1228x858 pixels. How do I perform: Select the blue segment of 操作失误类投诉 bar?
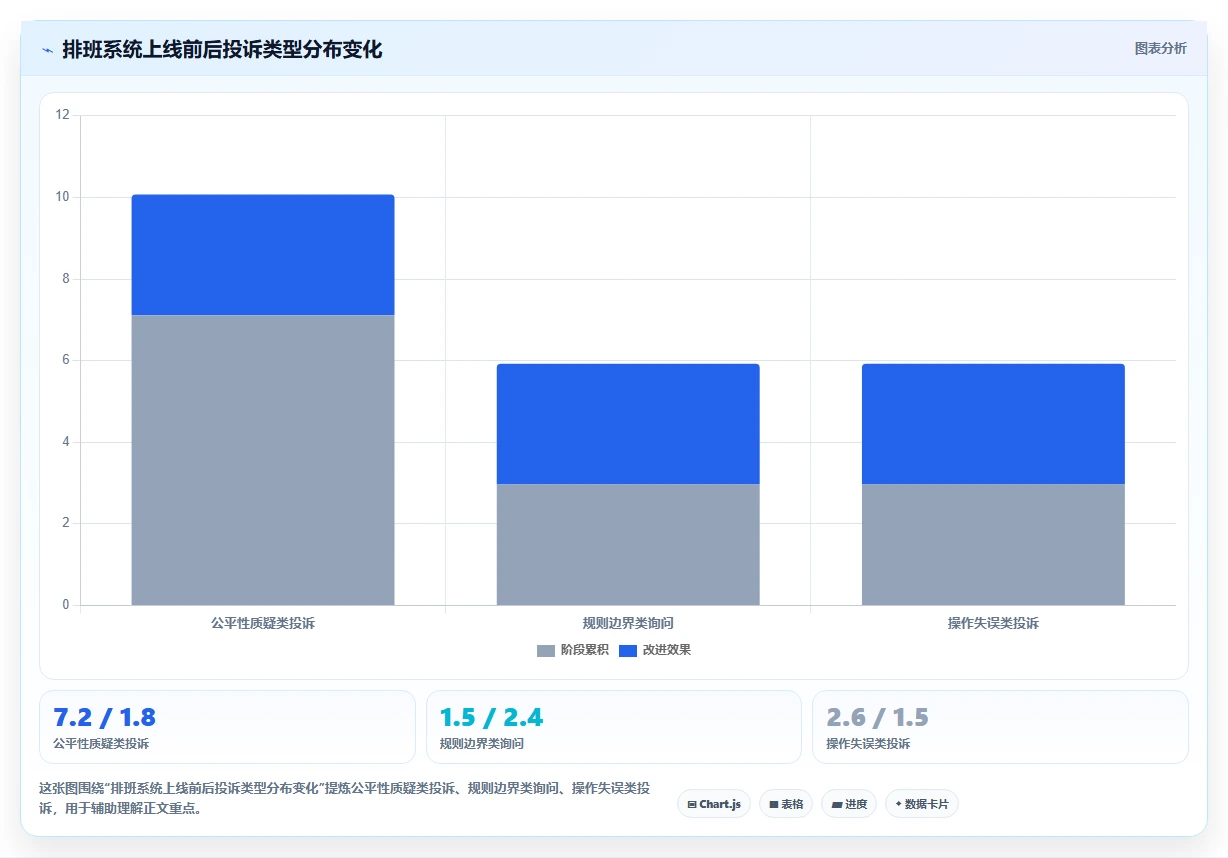click(x=993, y=424)
